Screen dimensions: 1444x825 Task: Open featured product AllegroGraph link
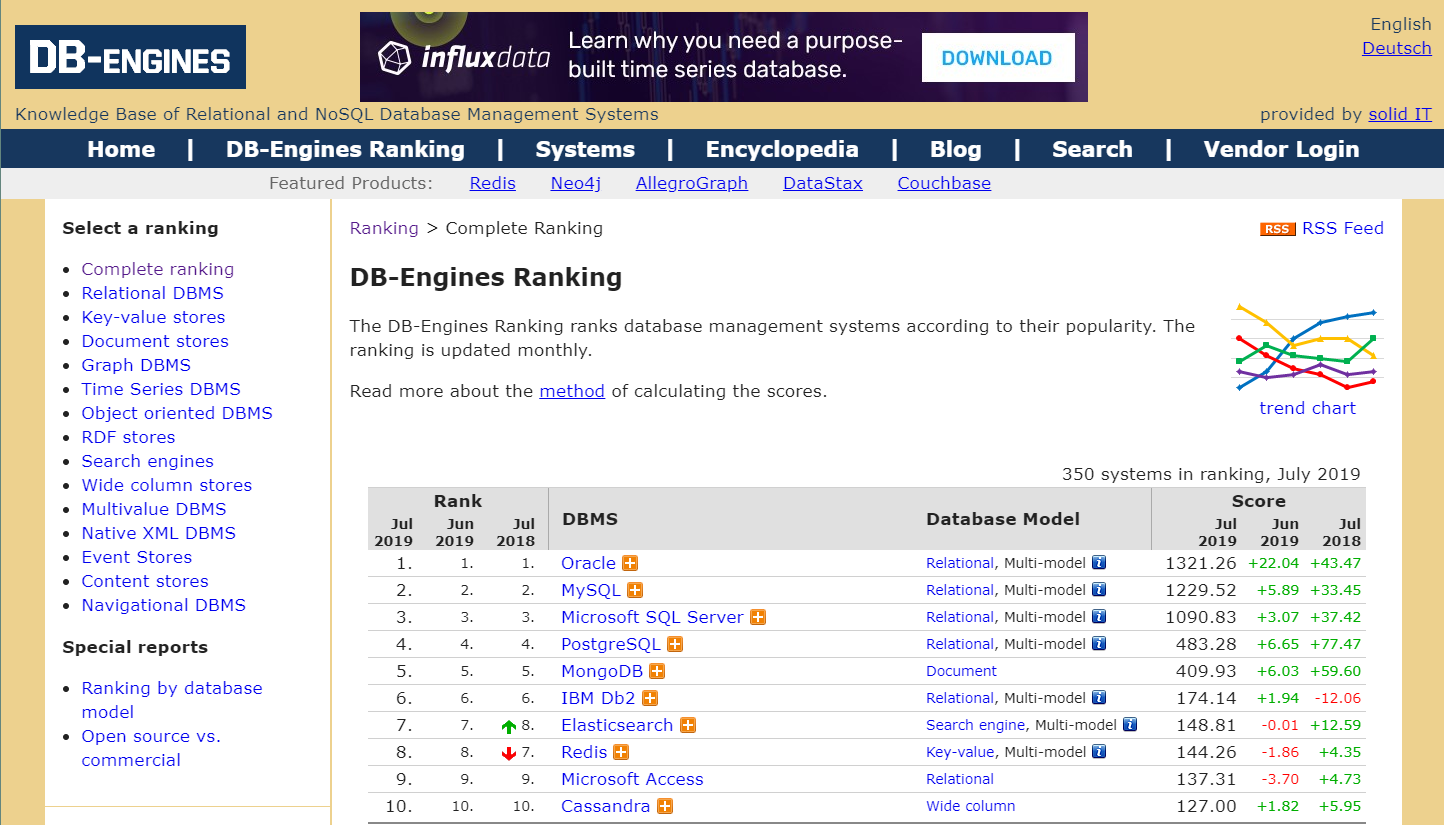(692, 183)
